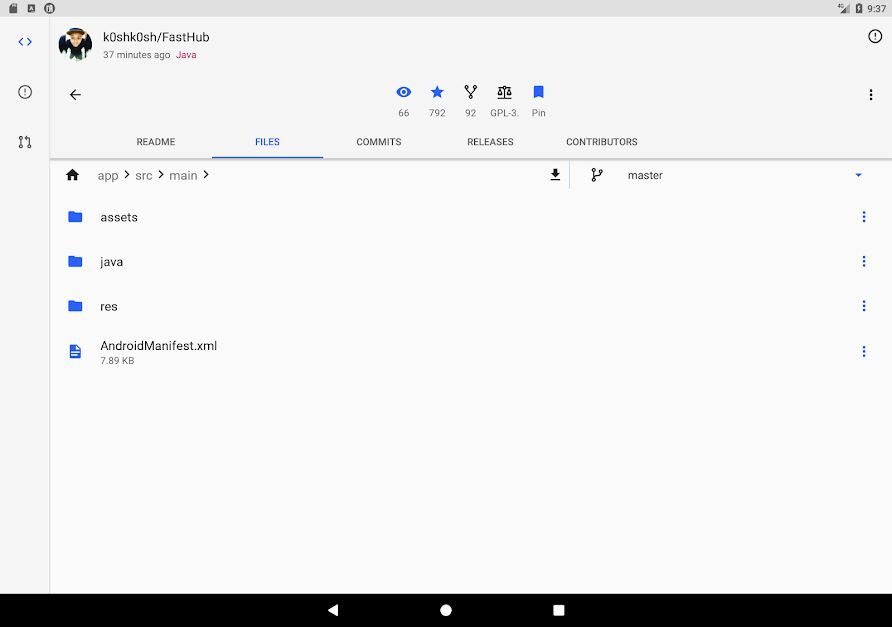The height and width of the screenshot is (627, 892).
Task: Switch to the RELEASES tab
Action: point(490,142)
